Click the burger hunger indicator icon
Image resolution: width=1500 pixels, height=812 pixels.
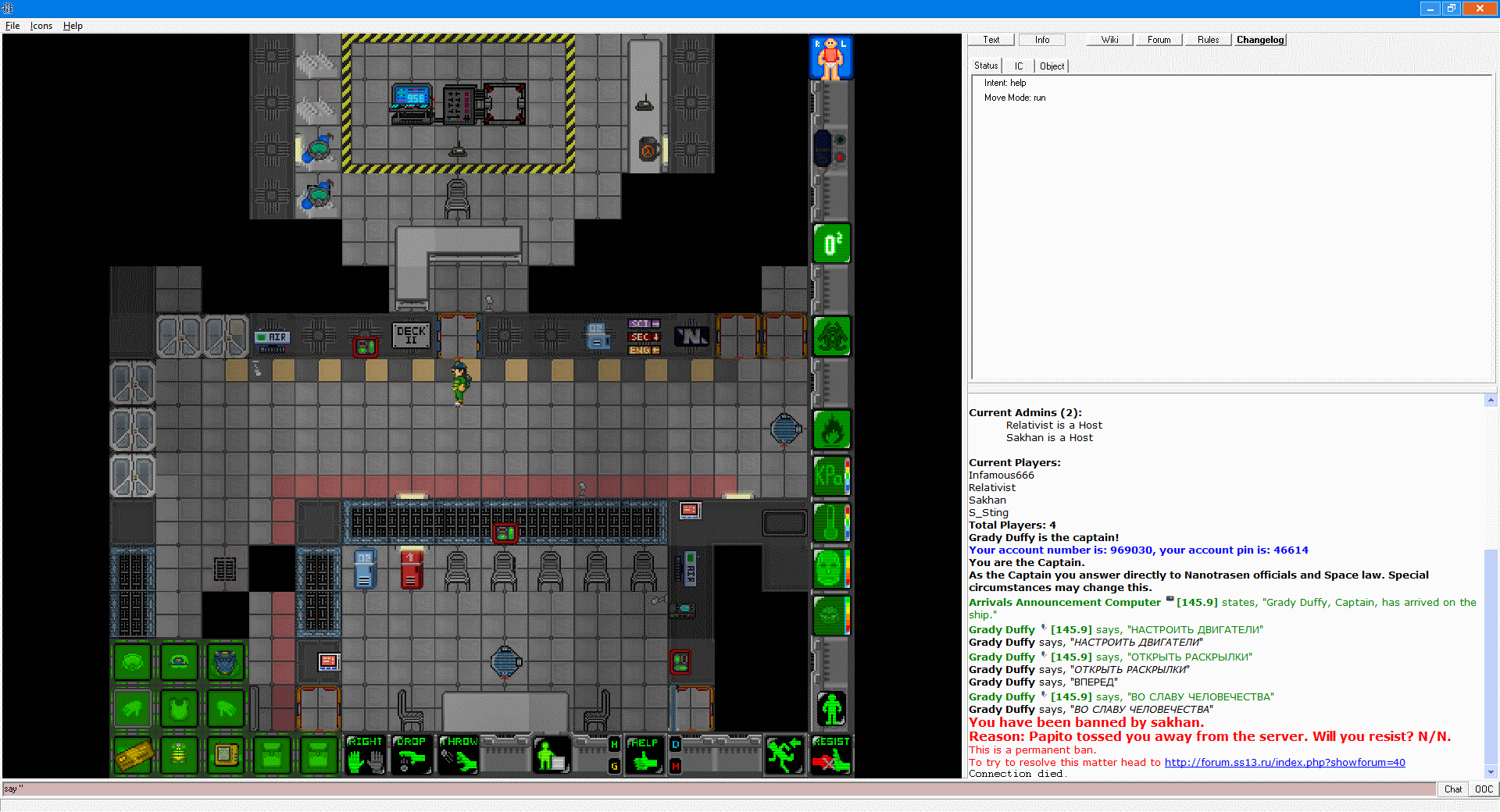(x=832, y=615)
